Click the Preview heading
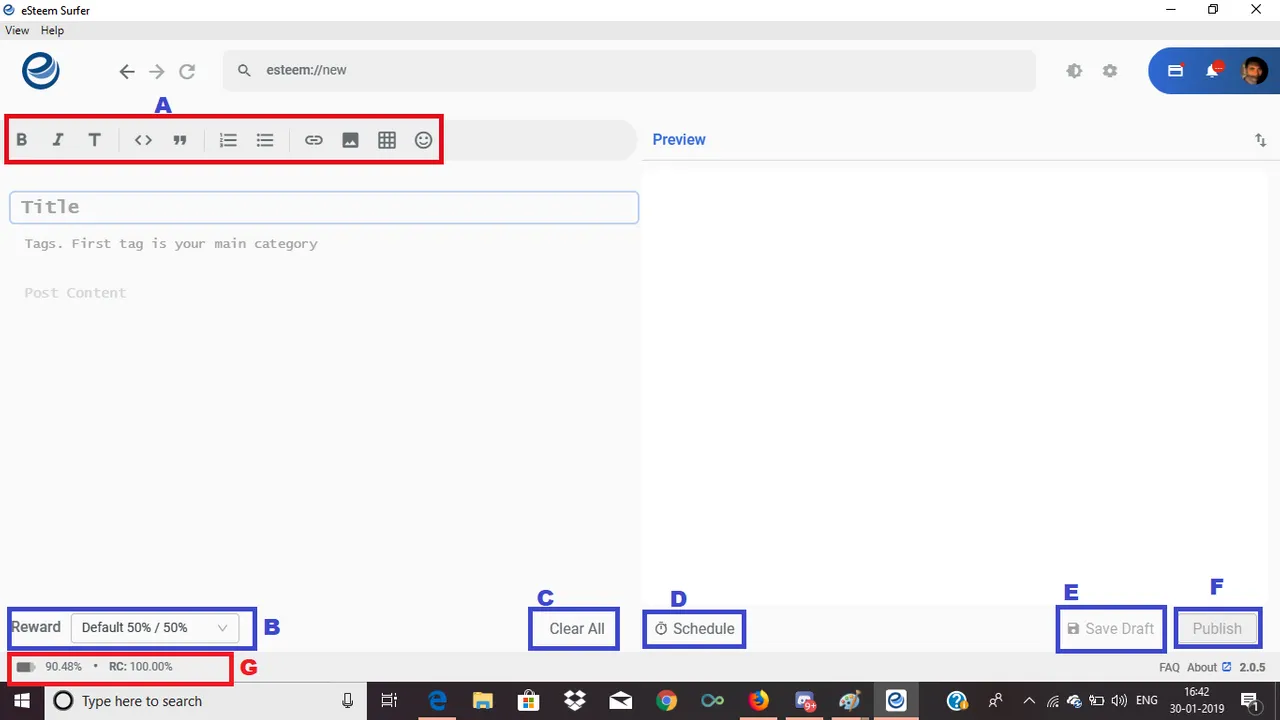 [679, 140]
